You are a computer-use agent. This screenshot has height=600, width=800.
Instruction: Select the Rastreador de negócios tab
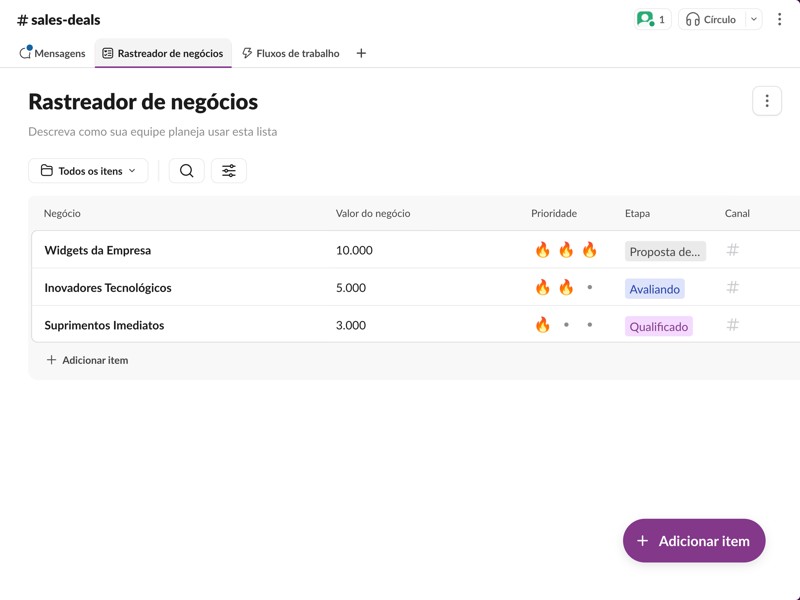(163, 53)
